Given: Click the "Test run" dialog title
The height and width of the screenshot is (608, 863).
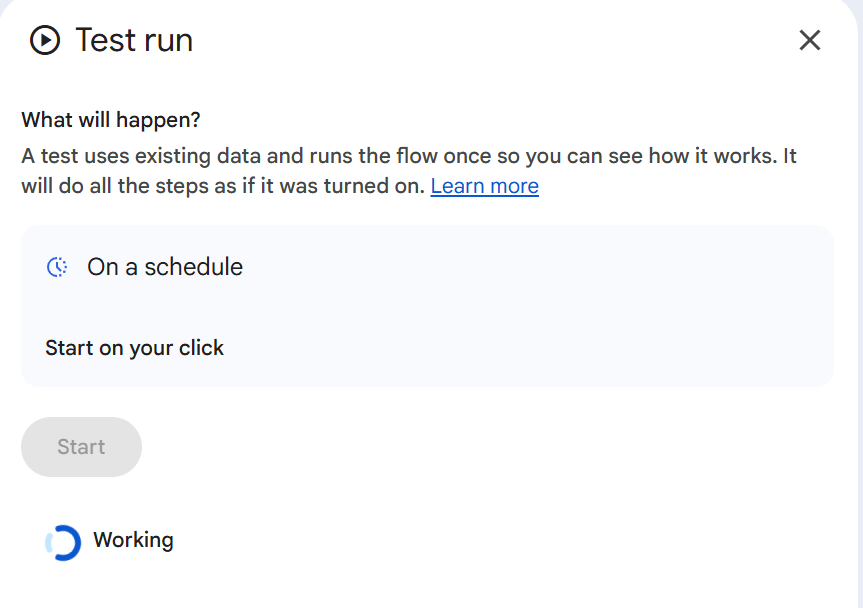Looking at the screenshot, I should (134, 40).
